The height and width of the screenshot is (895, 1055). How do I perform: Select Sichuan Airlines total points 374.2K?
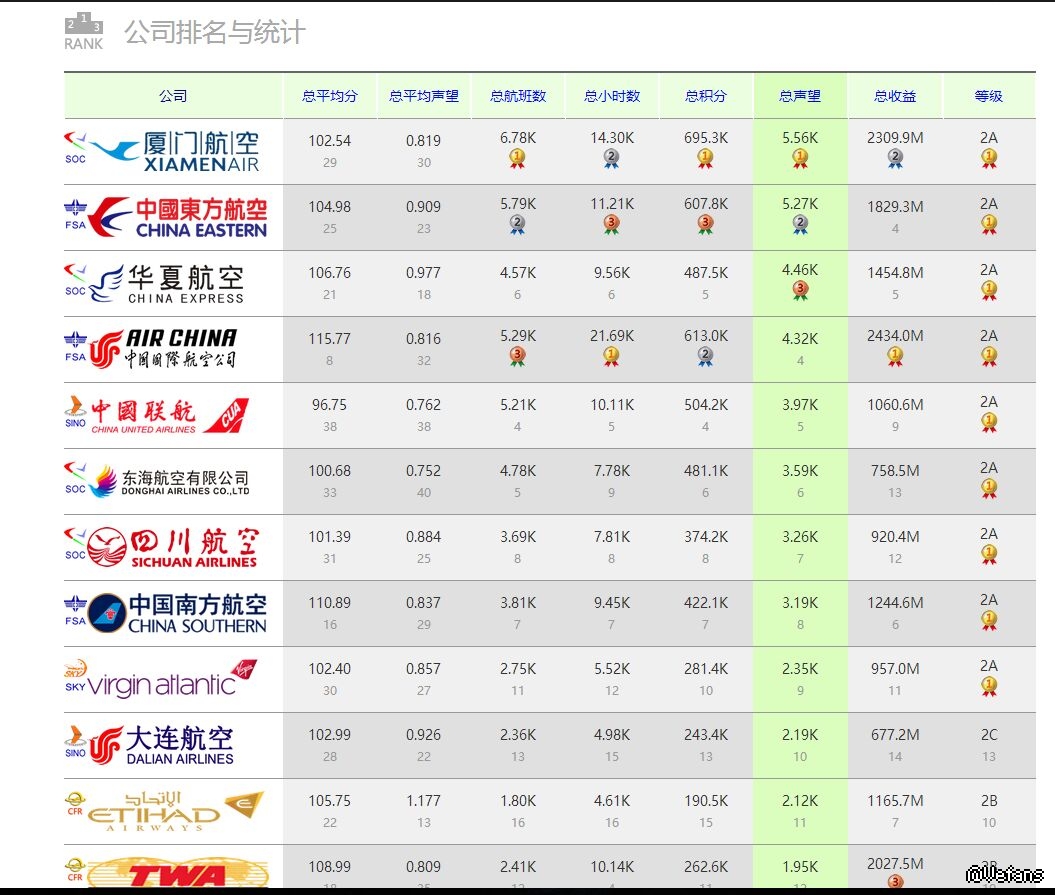(706, 537)
